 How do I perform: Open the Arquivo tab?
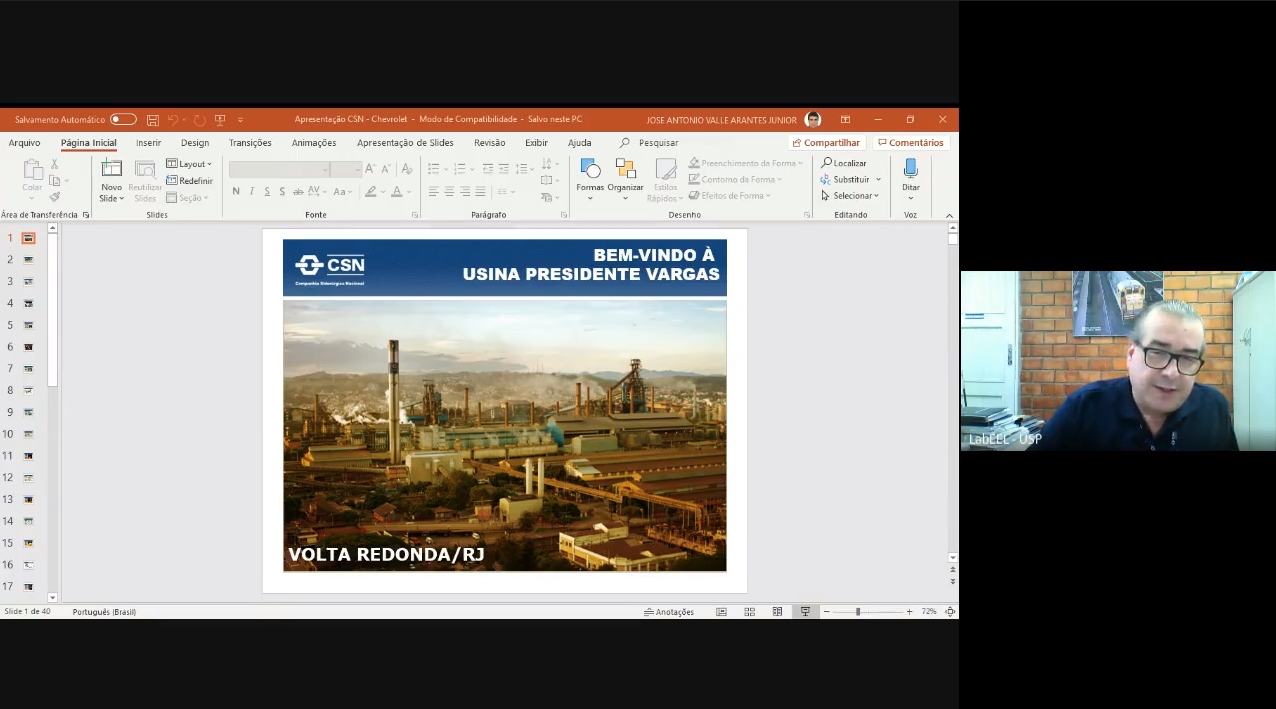(24, 143)
